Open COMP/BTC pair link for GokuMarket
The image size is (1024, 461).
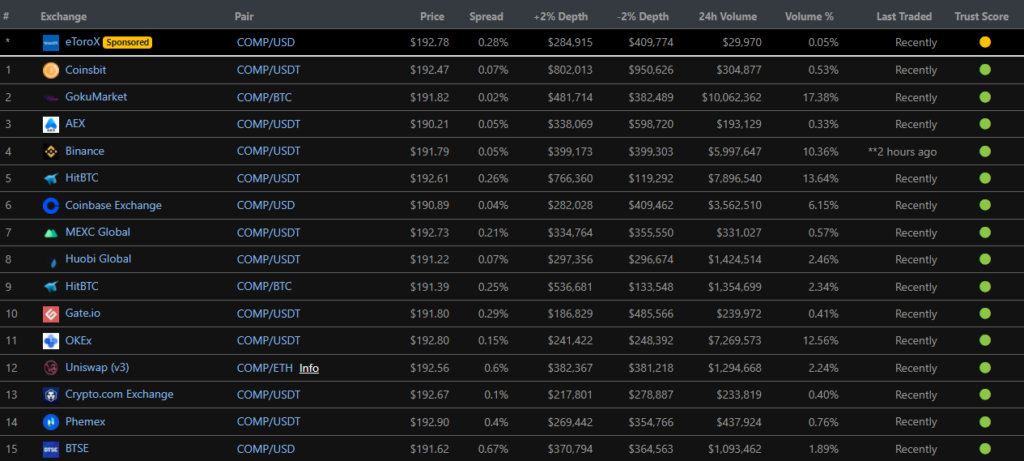point(264,97)
